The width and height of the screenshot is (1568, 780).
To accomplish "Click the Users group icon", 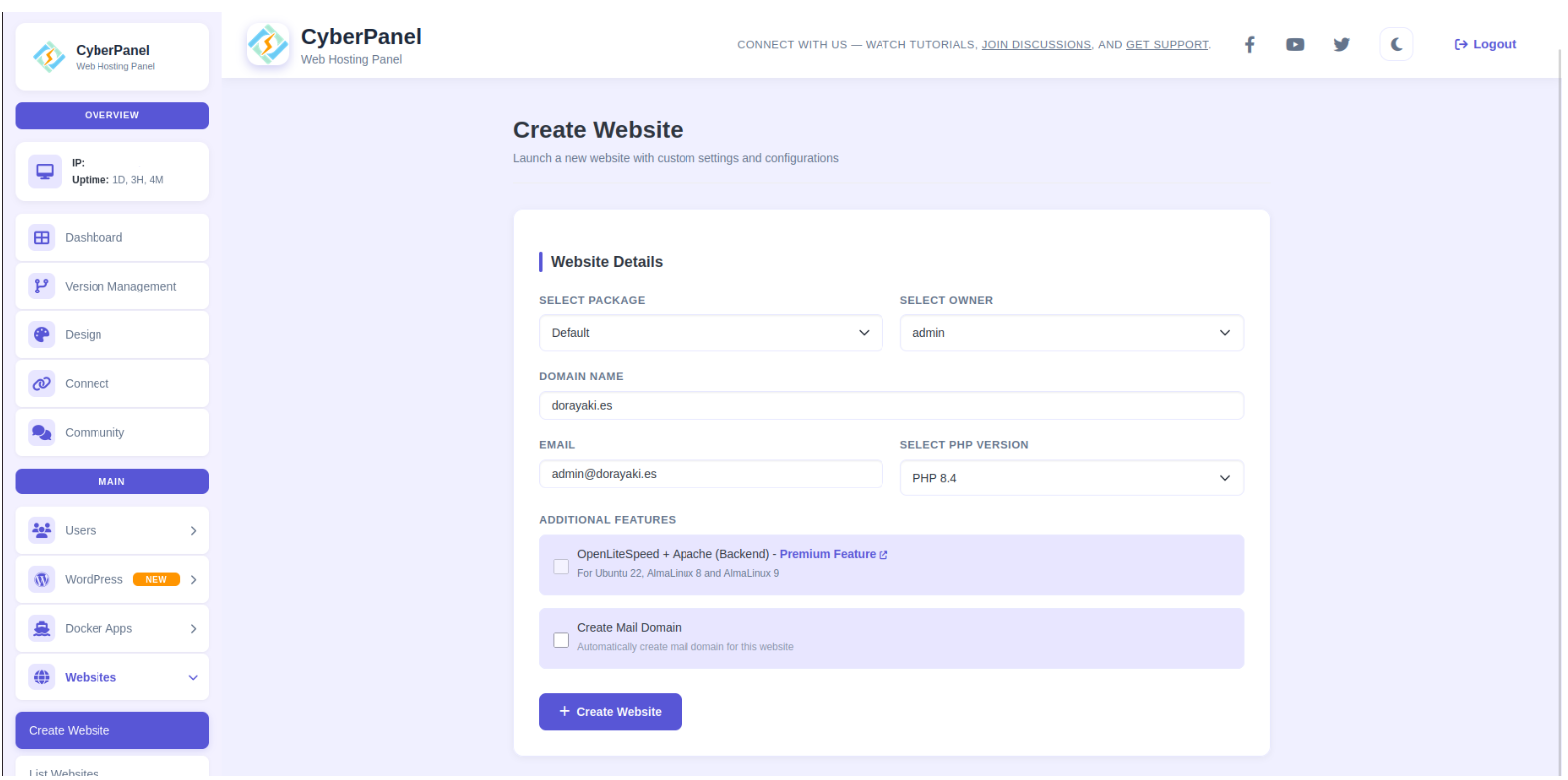I will pos(42,531).
